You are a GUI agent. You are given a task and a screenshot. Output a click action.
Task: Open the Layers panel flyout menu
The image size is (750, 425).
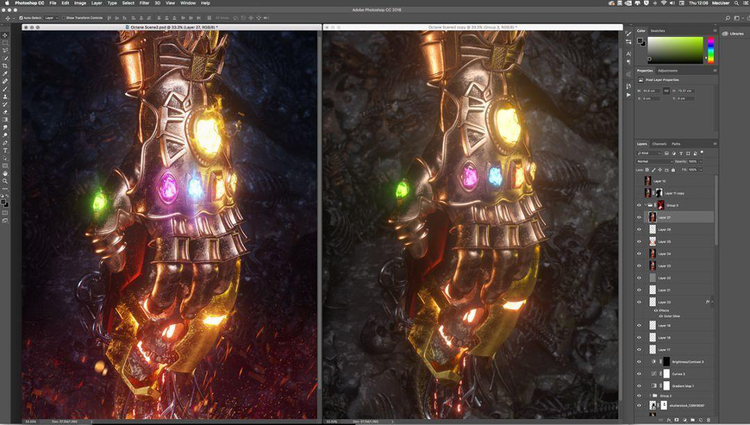715,144
